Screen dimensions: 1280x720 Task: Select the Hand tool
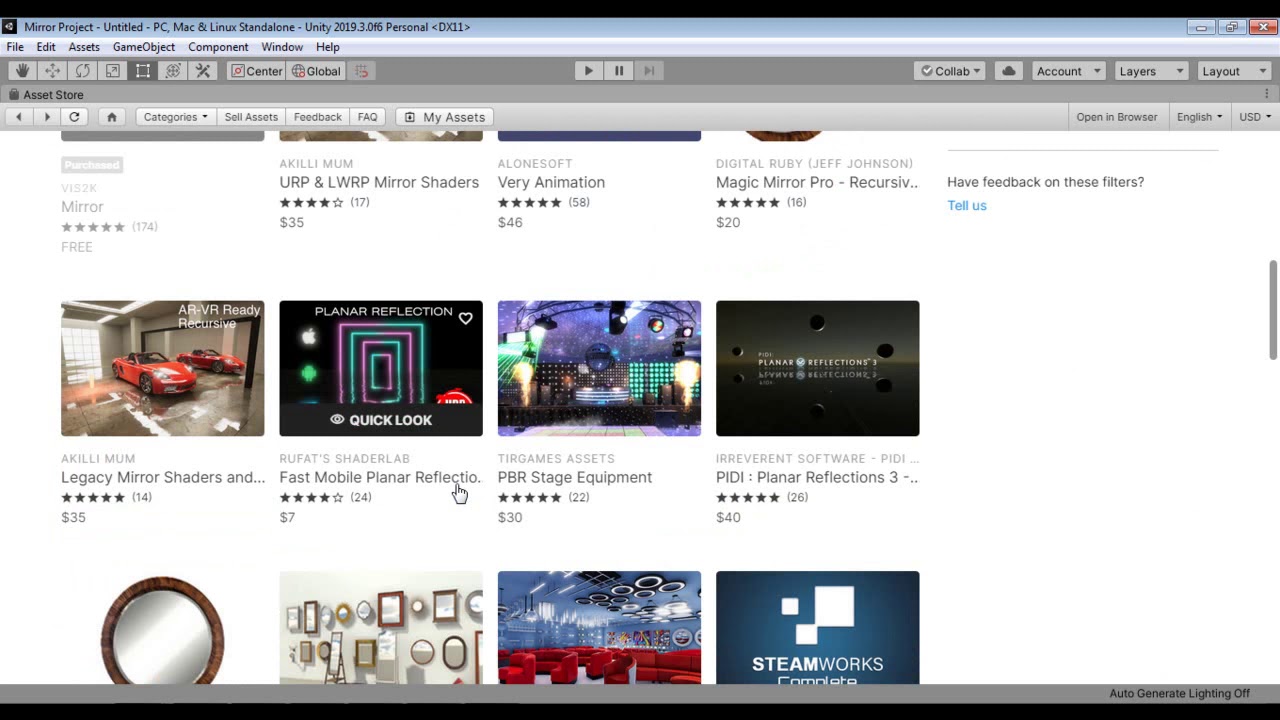point(22,71)
